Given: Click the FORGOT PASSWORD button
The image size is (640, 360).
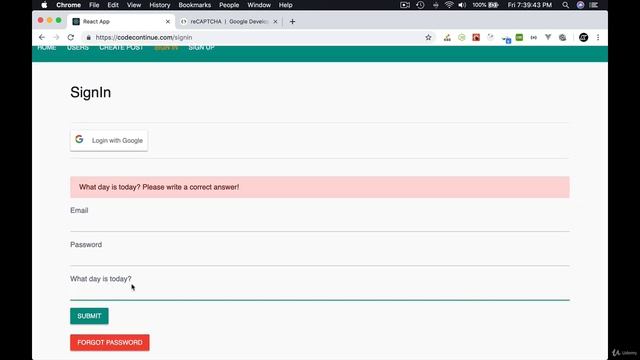Looking at the screenshot, I should [110, 342].
